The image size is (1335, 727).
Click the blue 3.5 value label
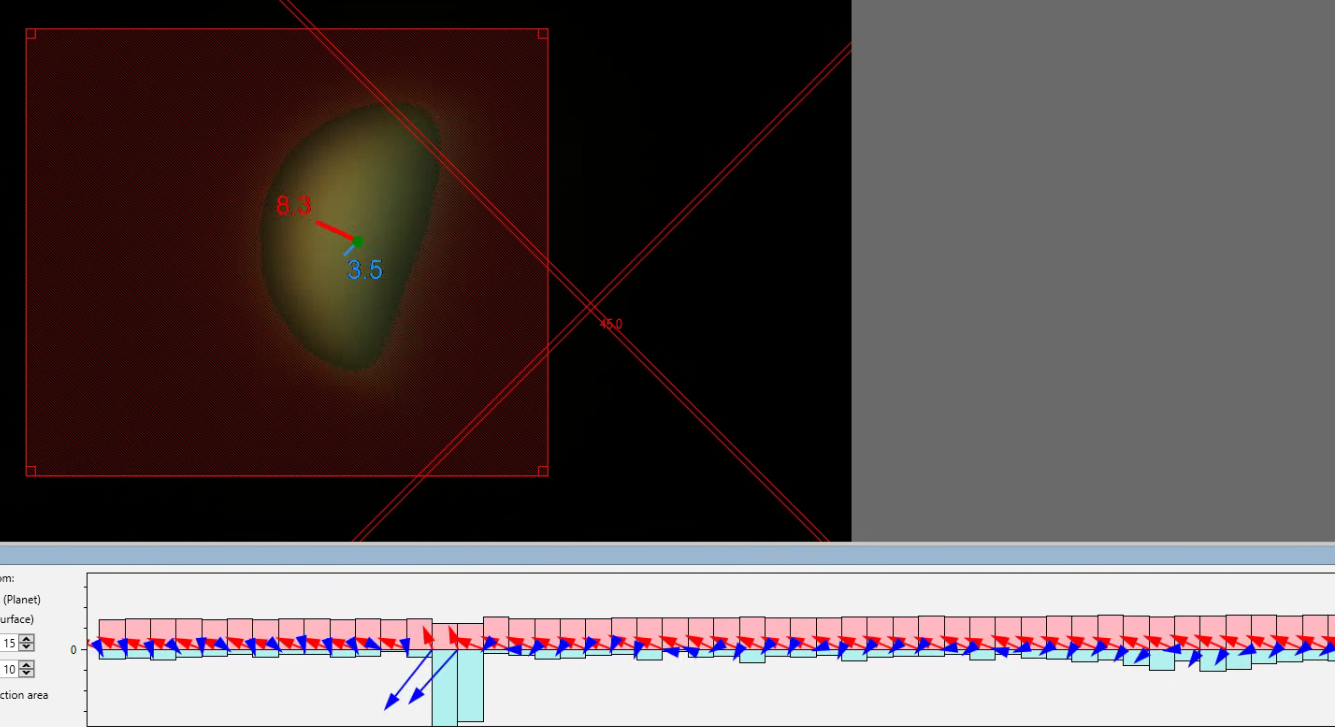(365, 270)
